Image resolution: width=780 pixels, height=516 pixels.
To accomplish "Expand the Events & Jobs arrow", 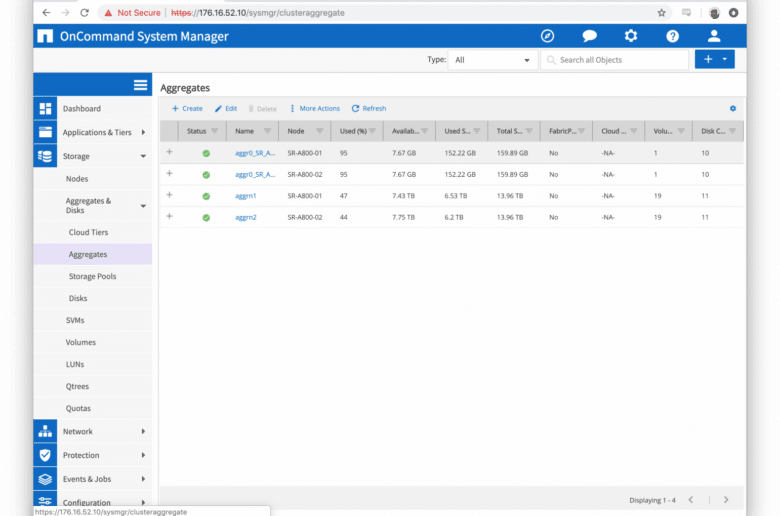I will click(x=143, y=479).
